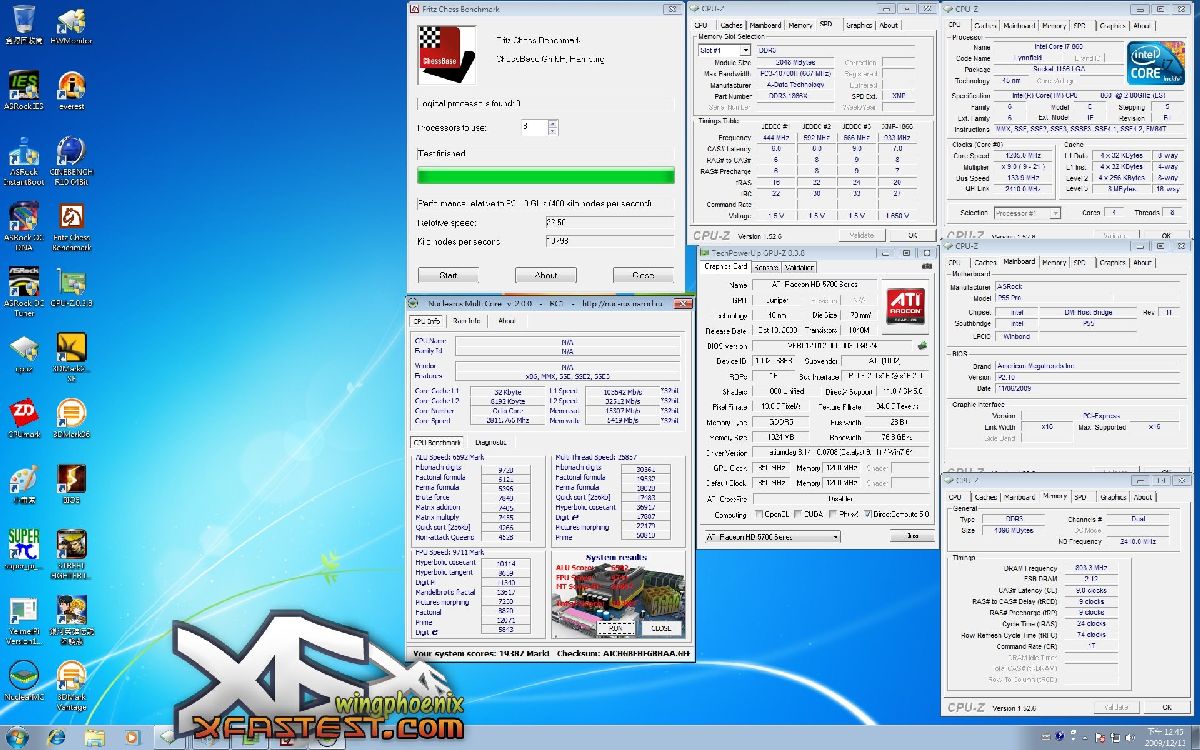This screenshot has height=750, width=1200.
Task: Open the Diagnostic tab in Nuclearus
Action: 490,442
